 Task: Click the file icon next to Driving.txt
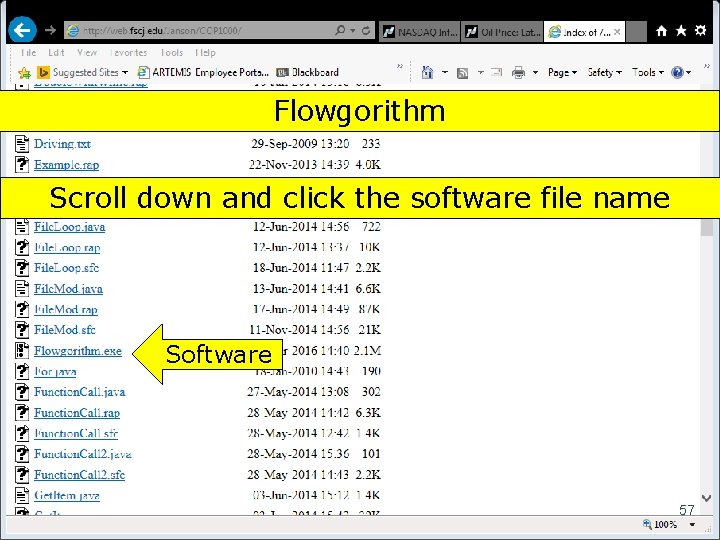click(22, 144)
